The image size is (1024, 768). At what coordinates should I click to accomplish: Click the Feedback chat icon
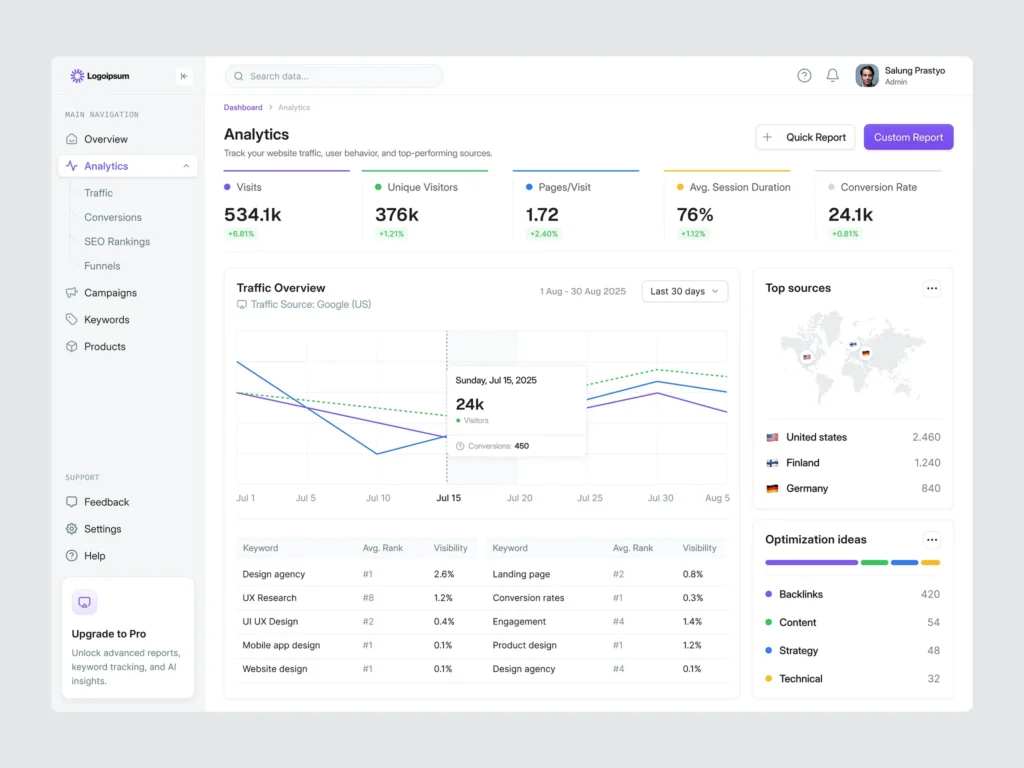tap(71, 502)
